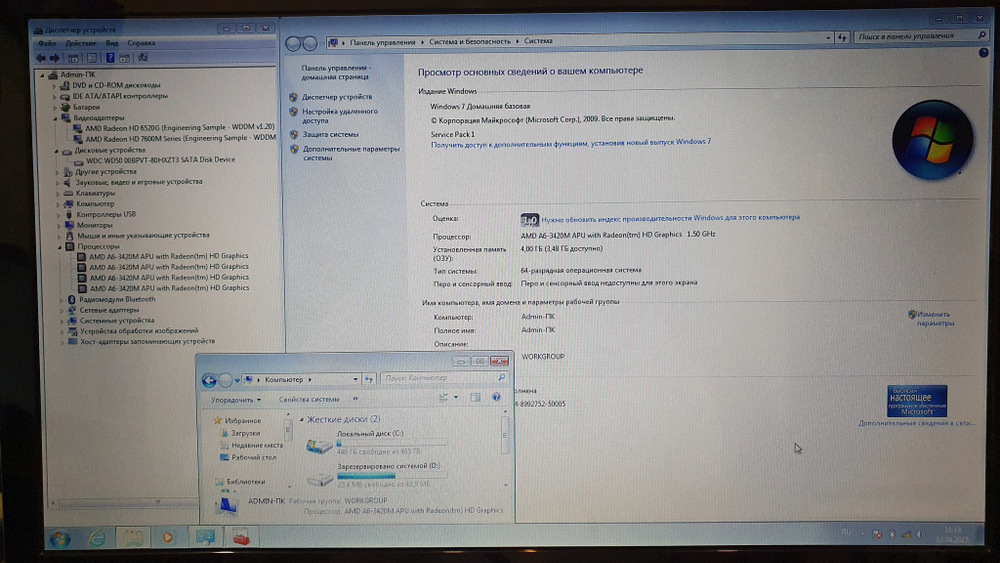The image size is (1000, 563).
Task: Scan for hardware changes toolbar icon
Action: [x=143, y=58]
